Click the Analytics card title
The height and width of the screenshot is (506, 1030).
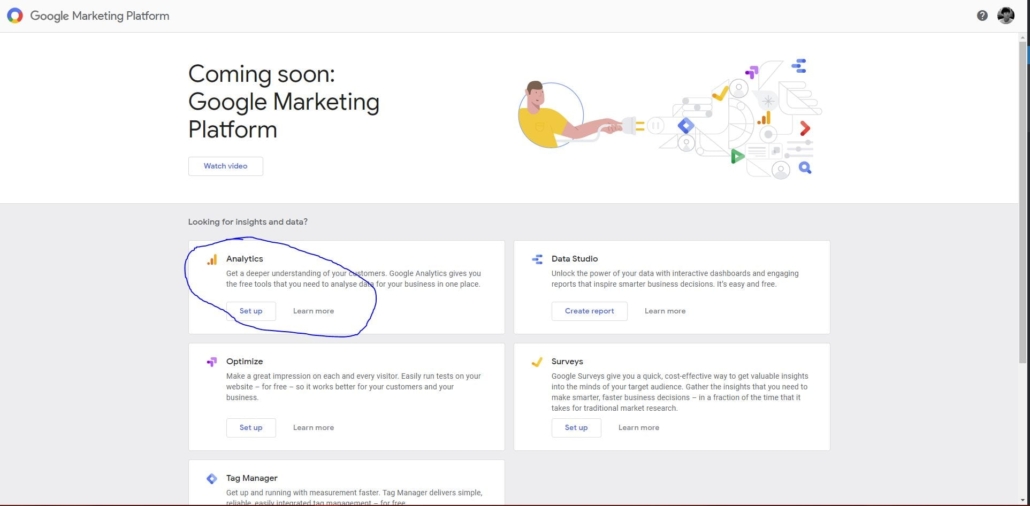coord(244,259)
